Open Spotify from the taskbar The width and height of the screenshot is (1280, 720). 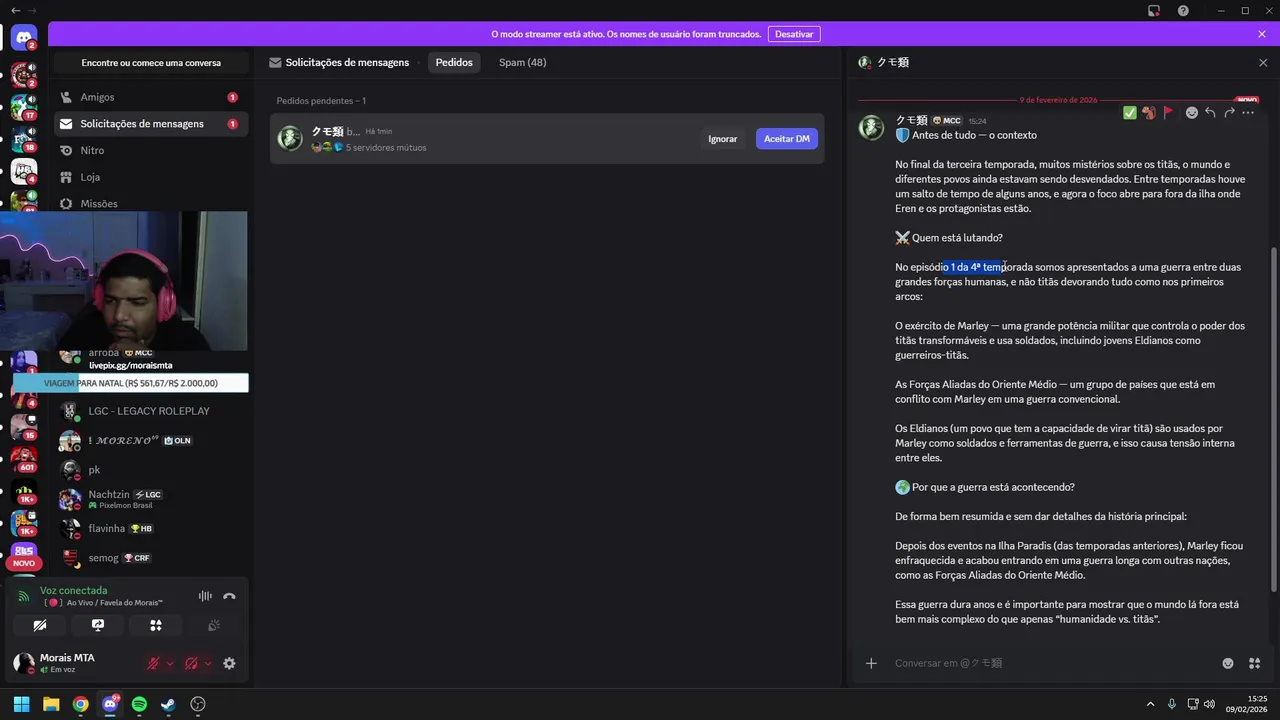(139, 704)
